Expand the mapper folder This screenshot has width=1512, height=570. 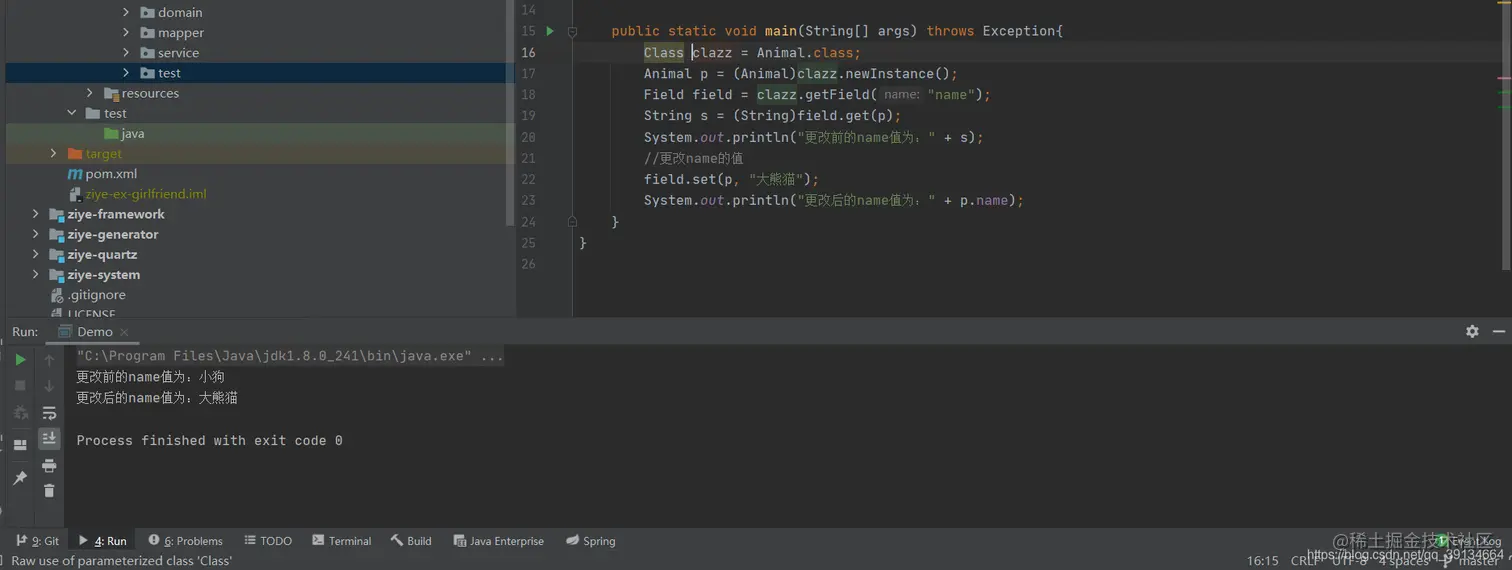point(126,32)
